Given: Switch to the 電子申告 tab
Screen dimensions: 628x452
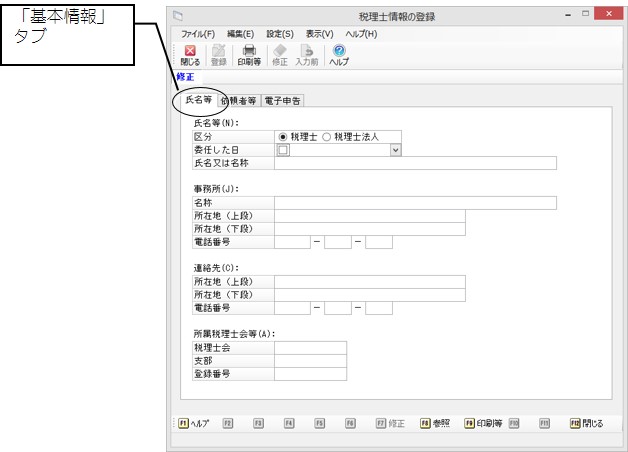Looking at the screenshot, I should (283, 100).
